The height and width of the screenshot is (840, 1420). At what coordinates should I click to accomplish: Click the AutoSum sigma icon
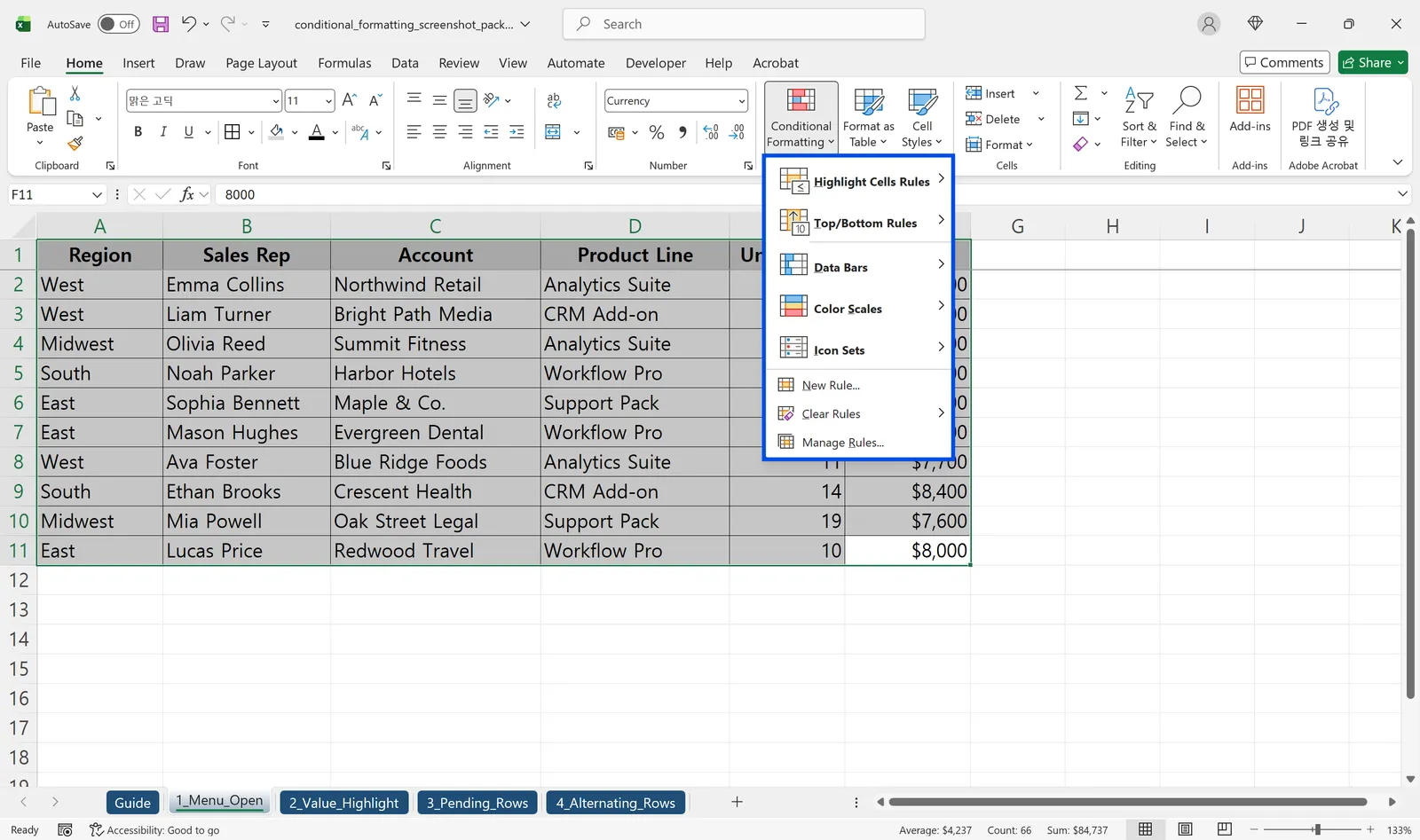[1081, 93]
